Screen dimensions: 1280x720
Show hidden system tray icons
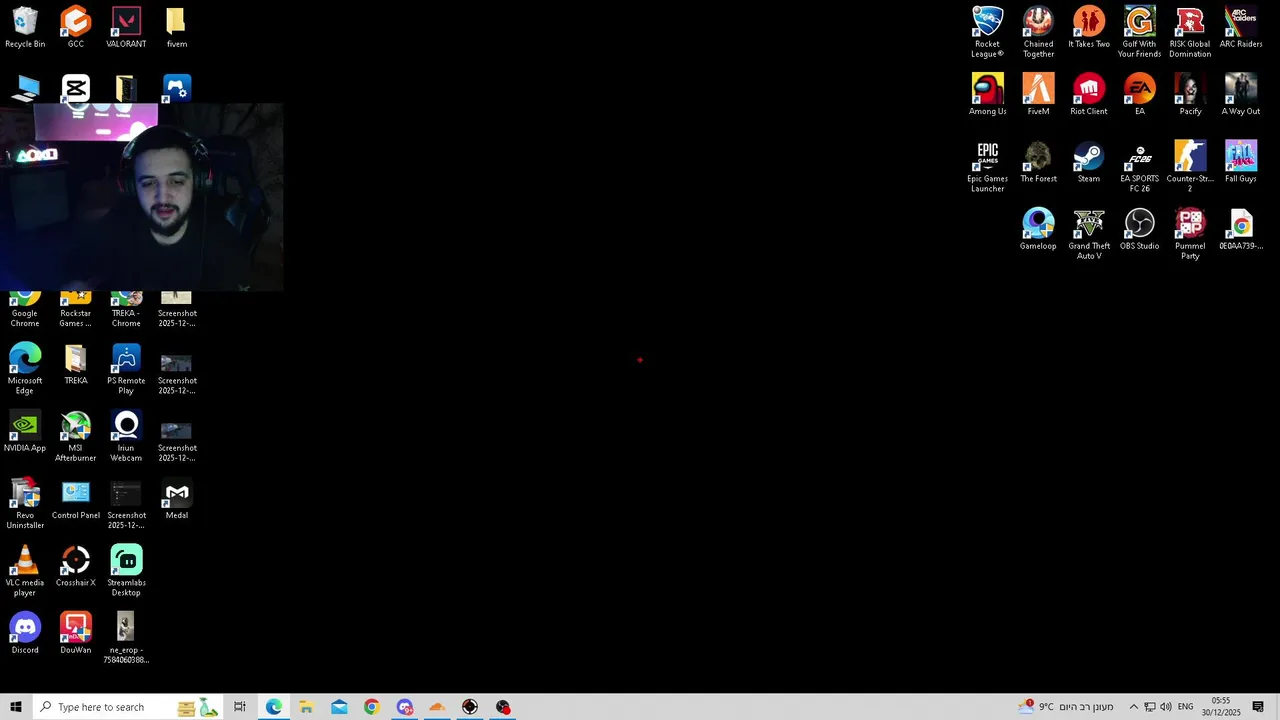coord(1133,707)
